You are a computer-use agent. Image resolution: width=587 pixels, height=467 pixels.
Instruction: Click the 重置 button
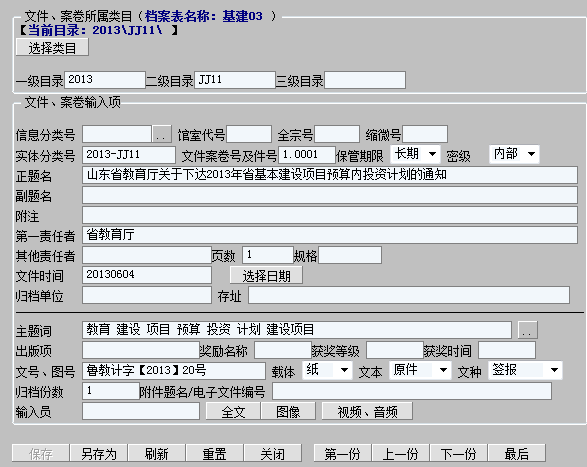pos(215,454)
